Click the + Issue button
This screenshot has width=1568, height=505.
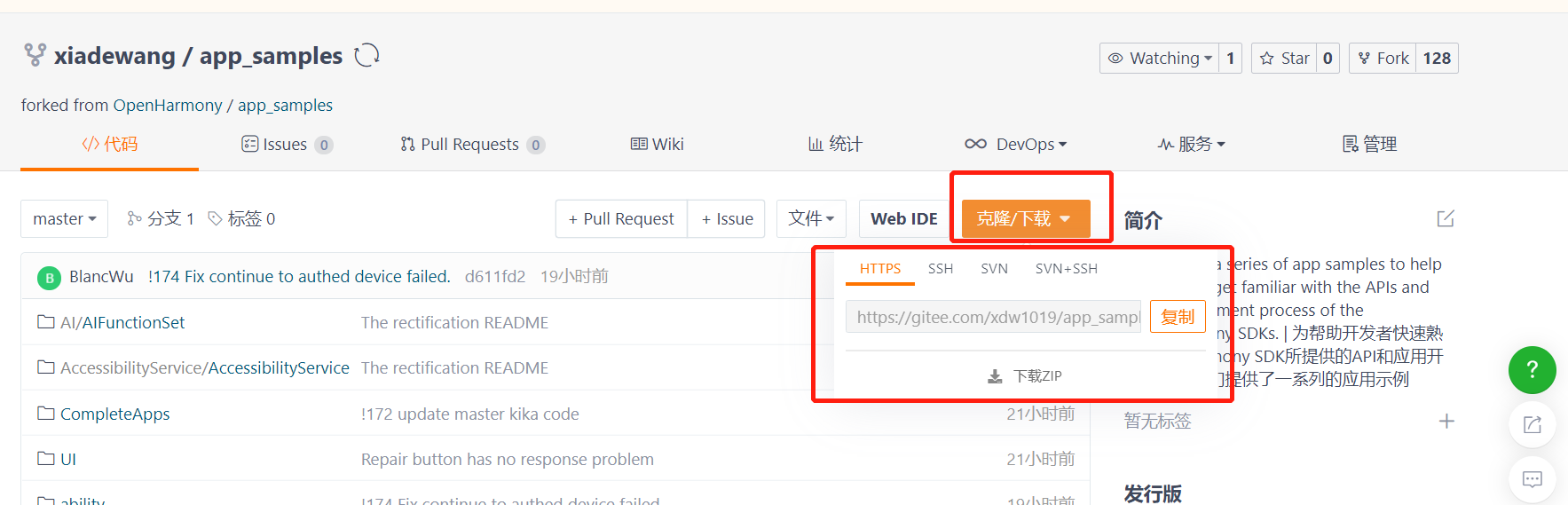pyautogui.click(x=727, y=218)
